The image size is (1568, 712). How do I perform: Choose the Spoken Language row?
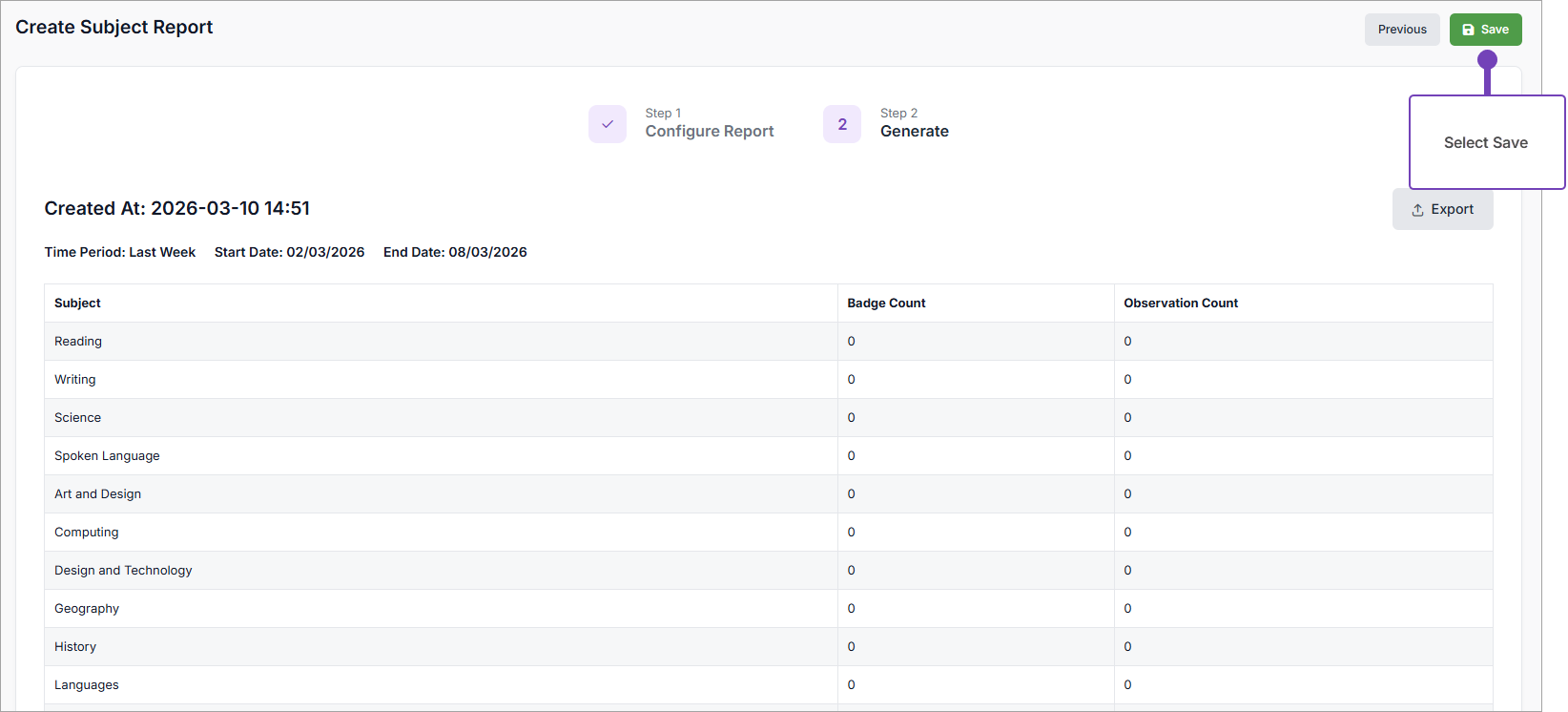(x=107, y=456)
